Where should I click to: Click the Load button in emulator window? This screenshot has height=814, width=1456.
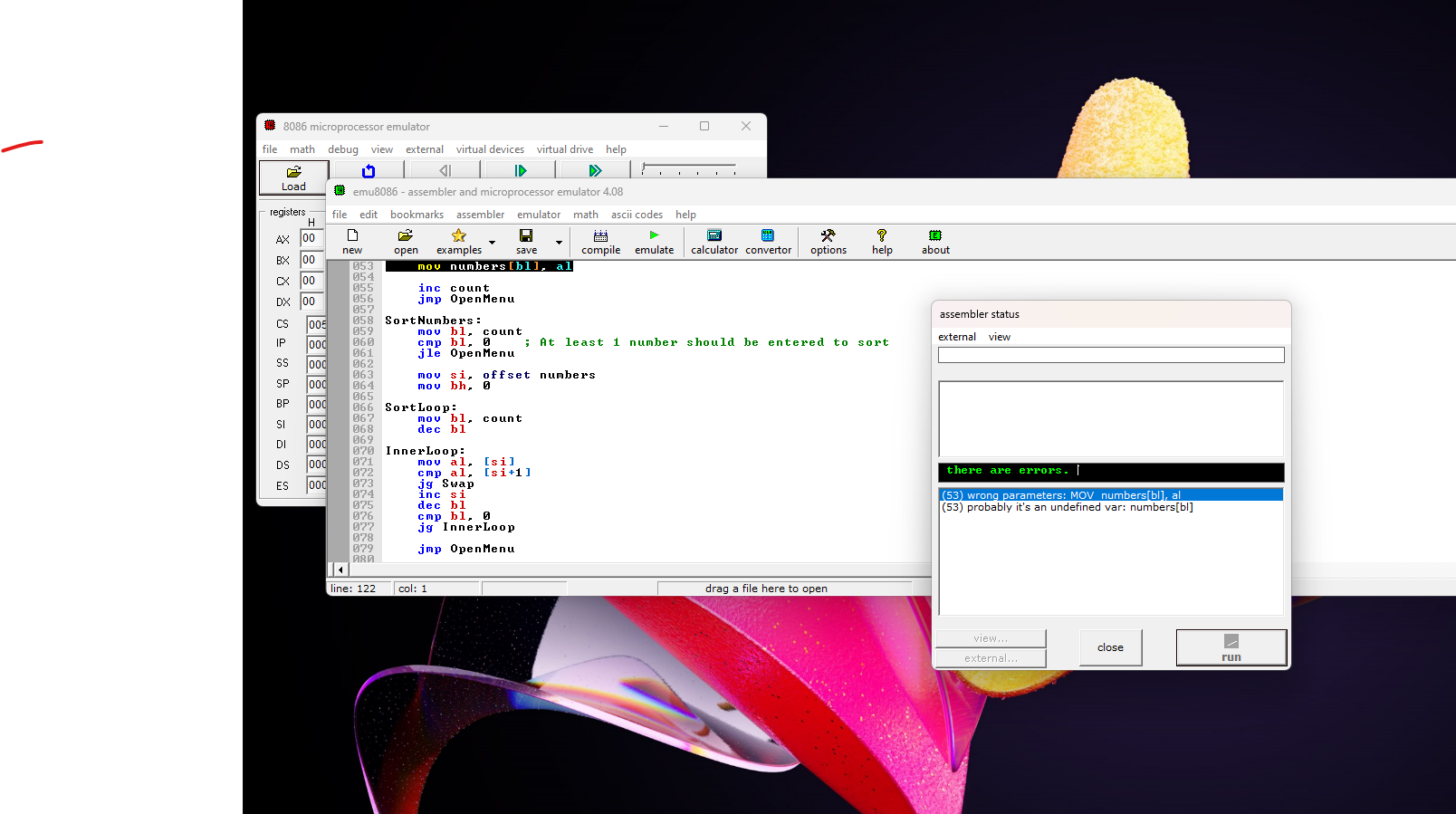pos(293,177)
